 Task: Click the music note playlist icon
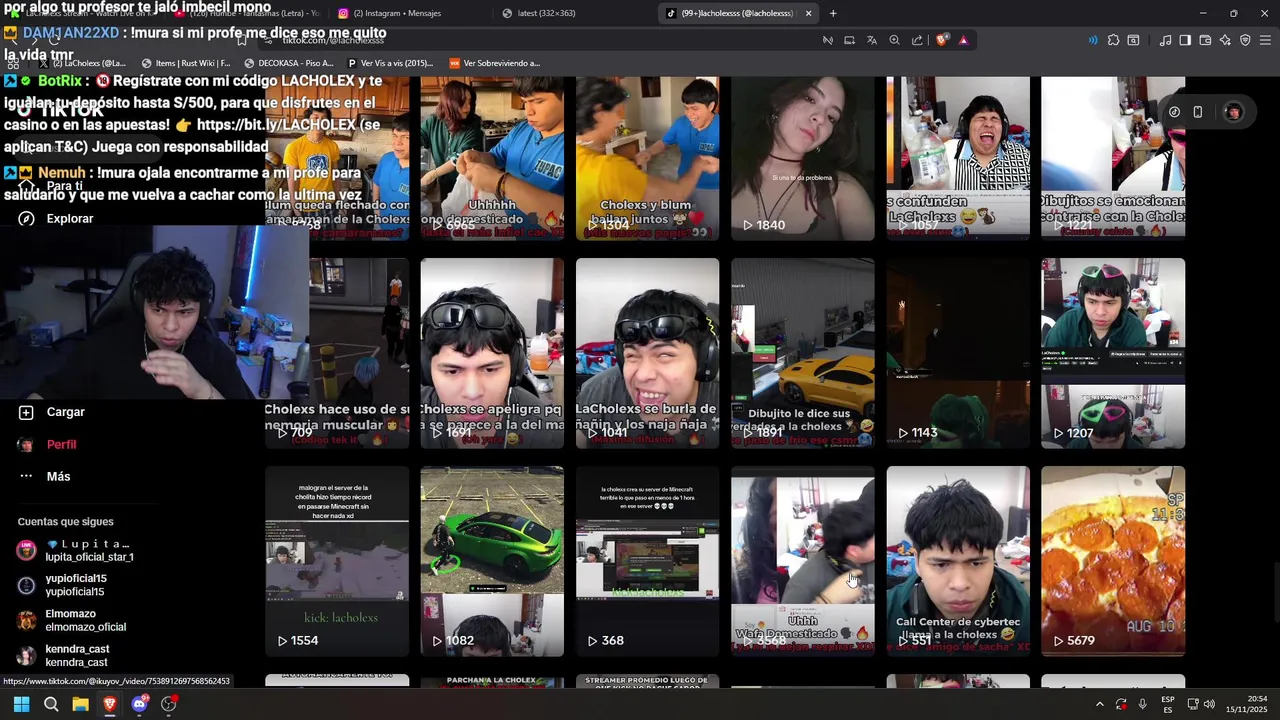pos(1165,40)
